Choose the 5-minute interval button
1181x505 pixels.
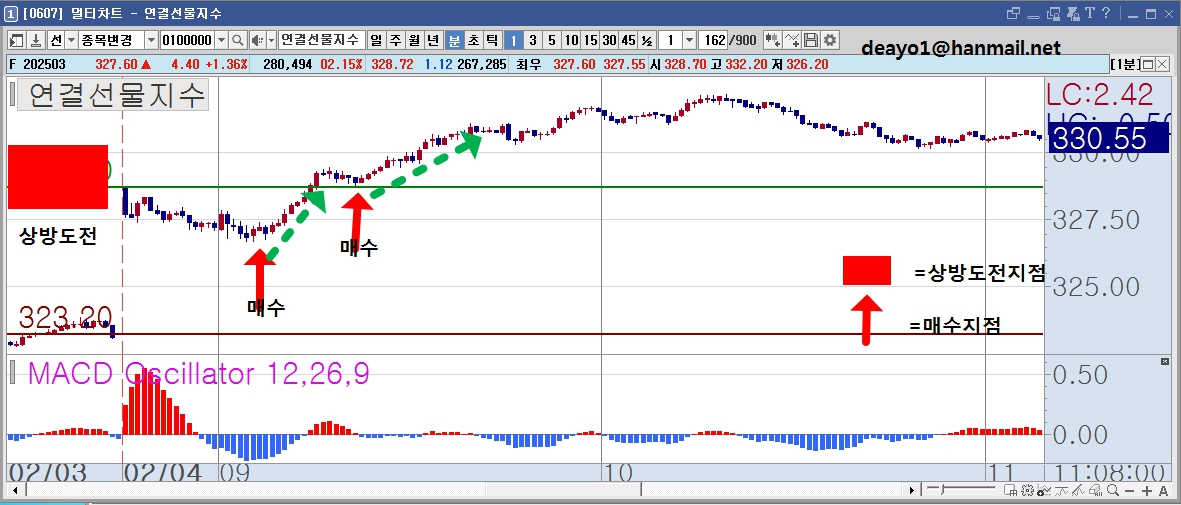pos(551,40)
